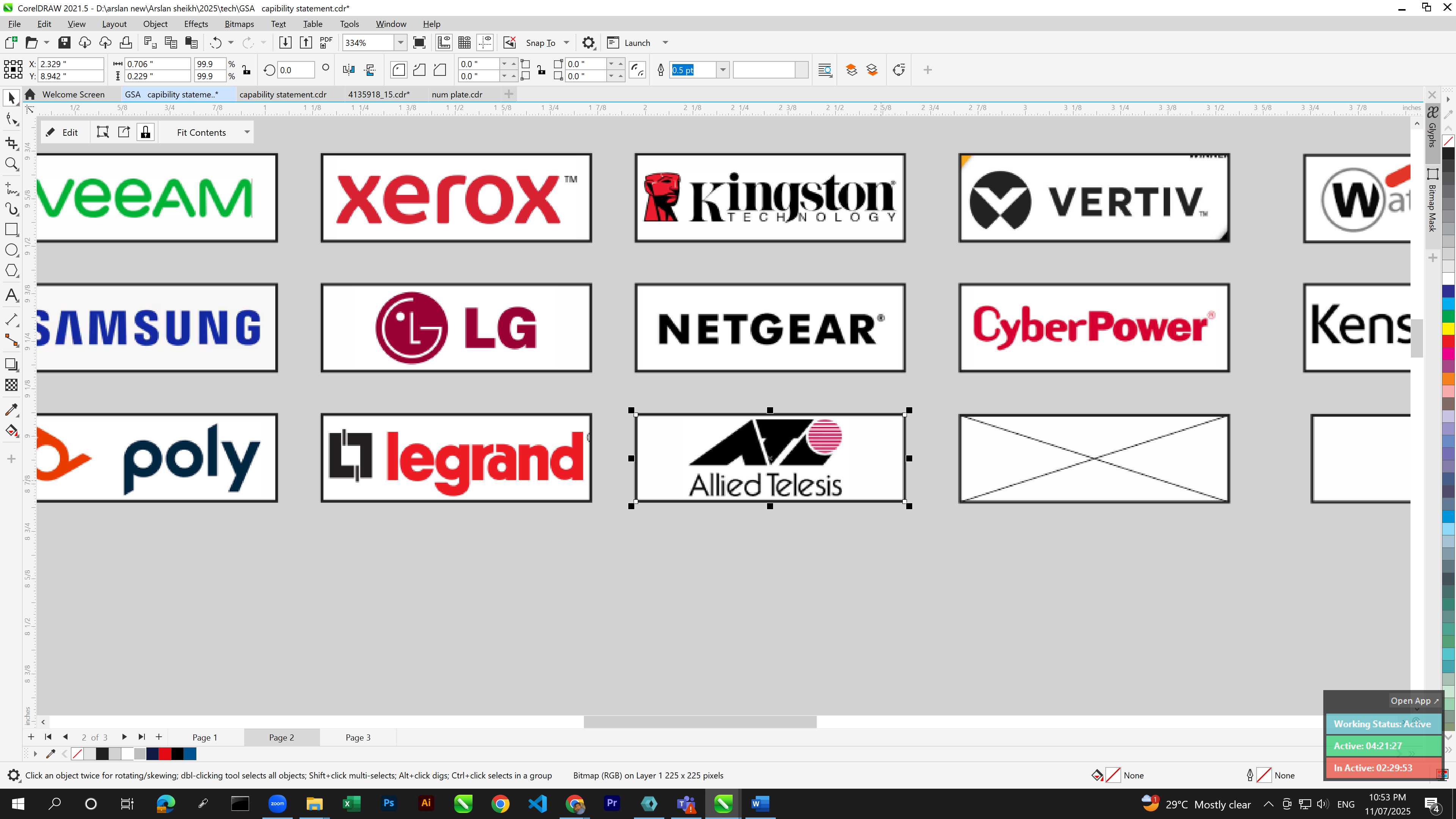The height and width of the screenshot is (819, 1456).
Task: Expand the Snap To dropdown
Action: coord(566,43)
